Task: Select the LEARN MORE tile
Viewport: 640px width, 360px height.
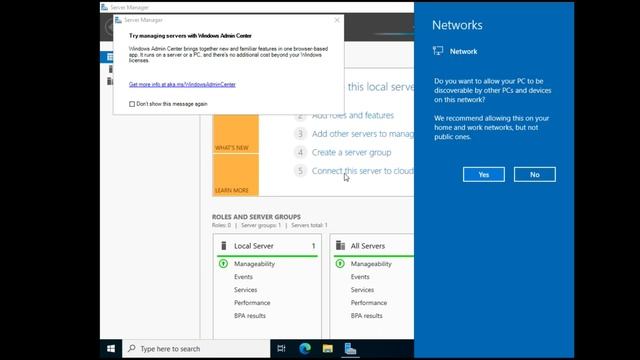Action: click(236, 176)
